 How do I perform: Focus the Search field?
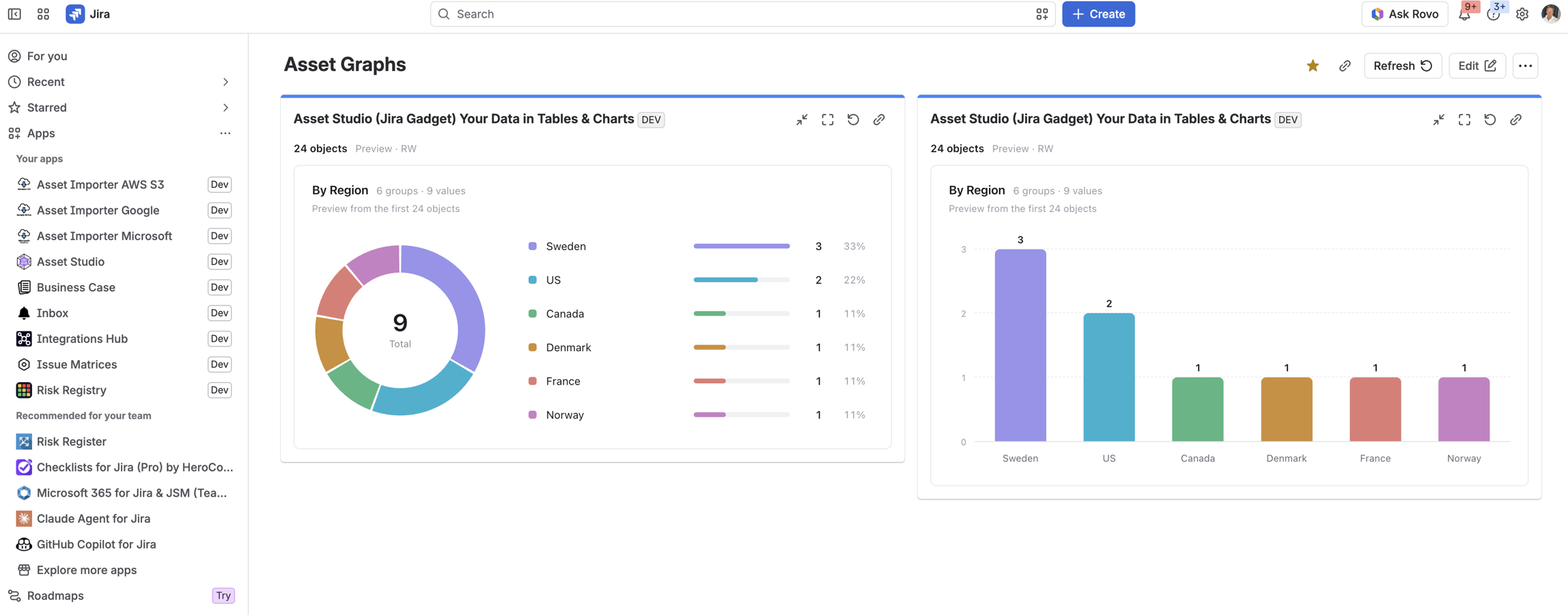click(x=742, y=14)
